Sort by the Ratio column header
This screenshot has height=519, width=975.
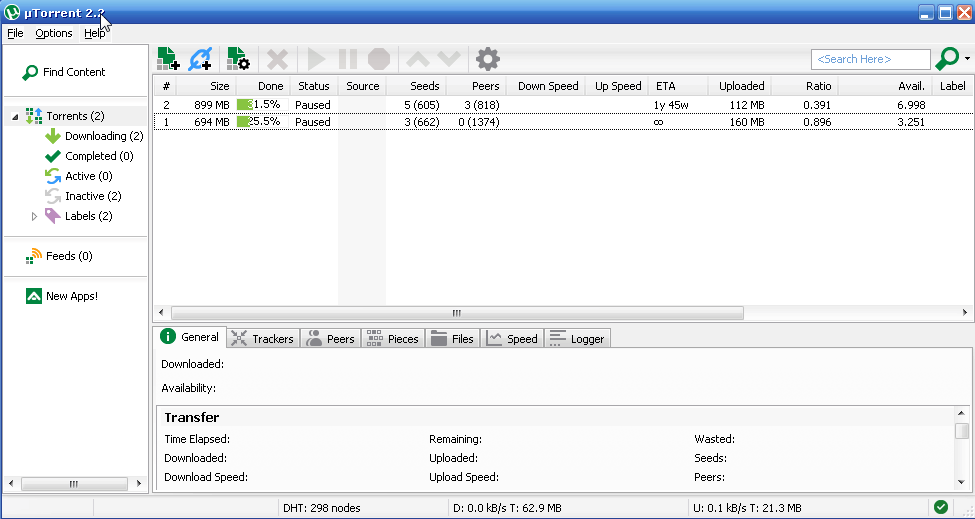click(805, 86)
